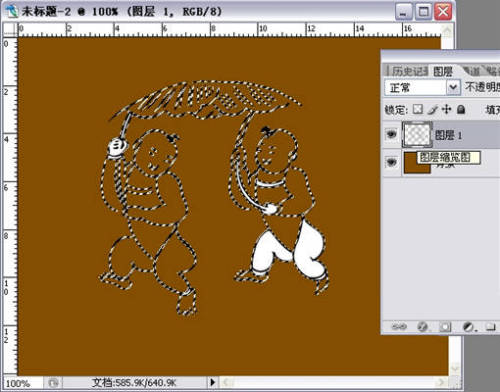Click the document icon in title bar
Viewport: 500px width, 392px height.
pyautogui.click(x=11, y=12)
